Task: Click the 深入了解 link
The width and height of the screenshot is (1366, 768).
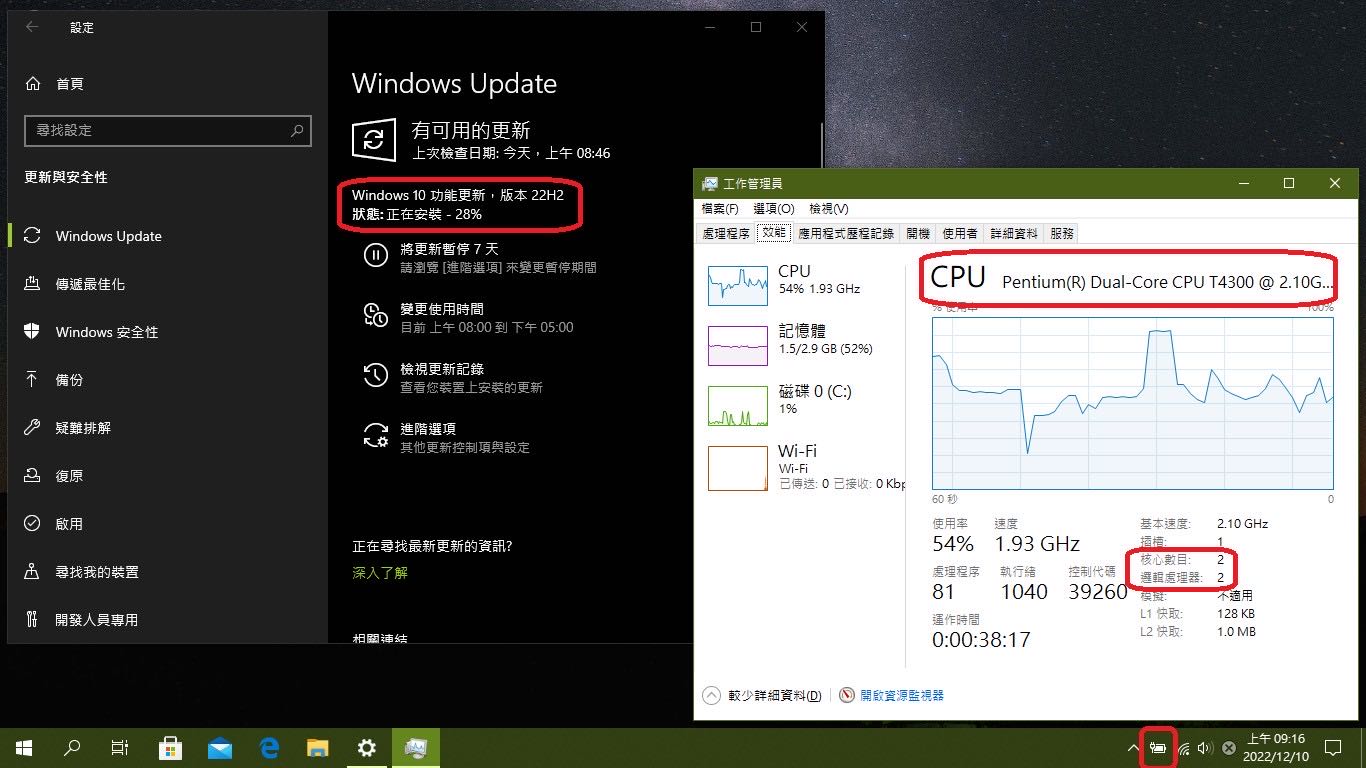Action: pyautogui.click(x=380, y=573)
